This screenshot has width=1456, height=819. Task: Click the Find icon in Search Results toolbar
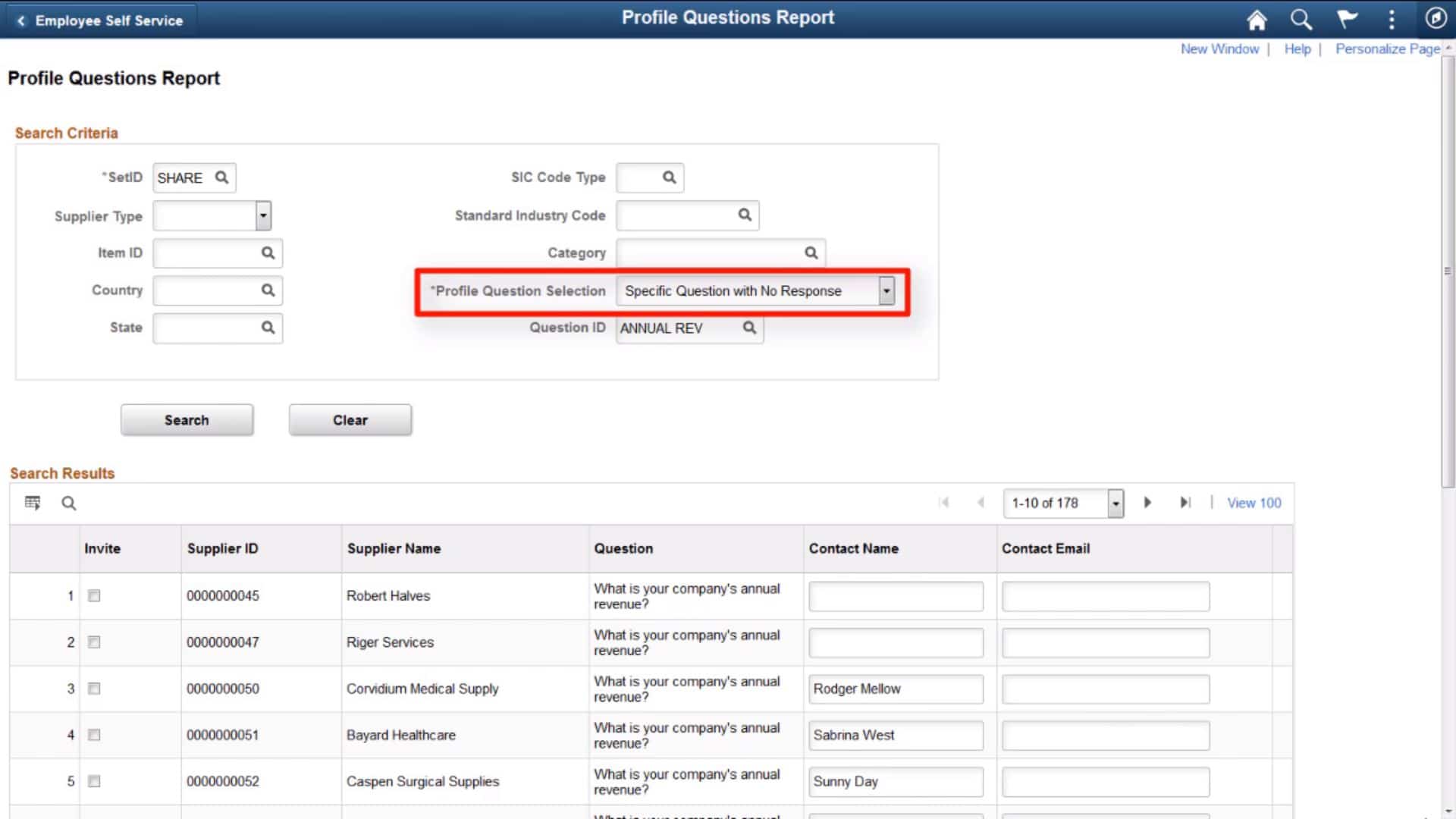pyautogui.click(x=68, y=503)
